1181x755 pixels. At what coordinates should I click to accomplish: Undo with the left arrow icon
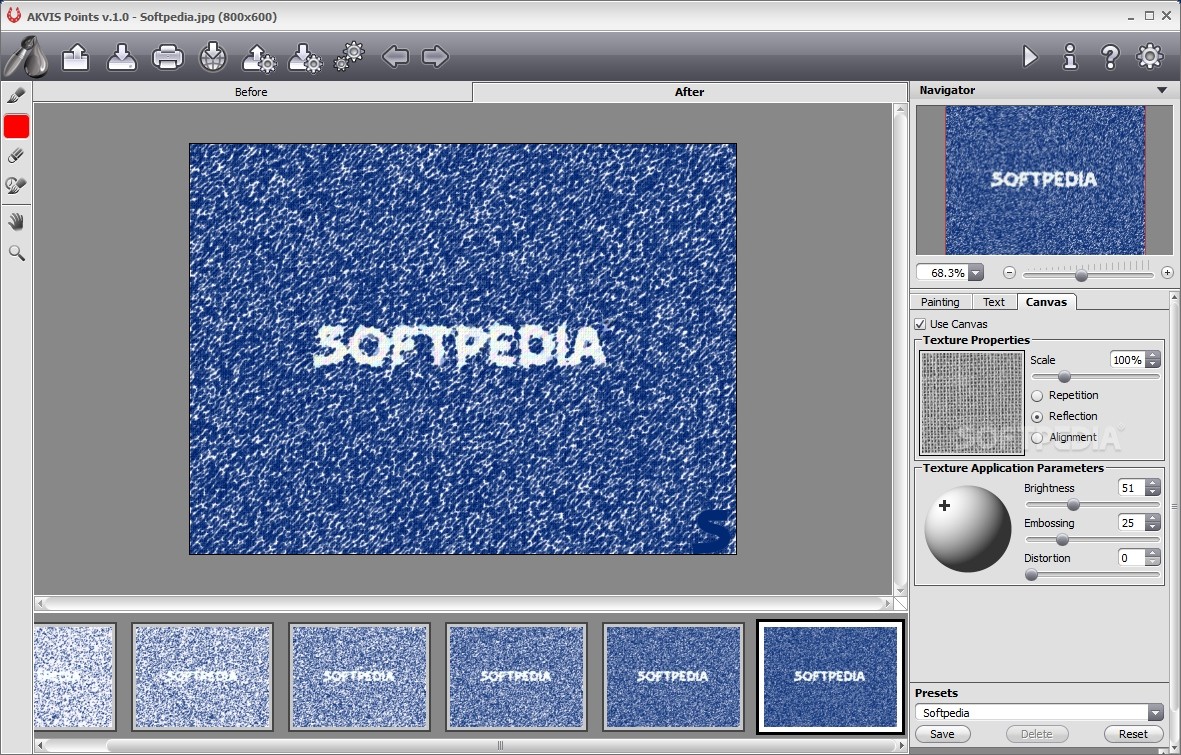point(395,57)
